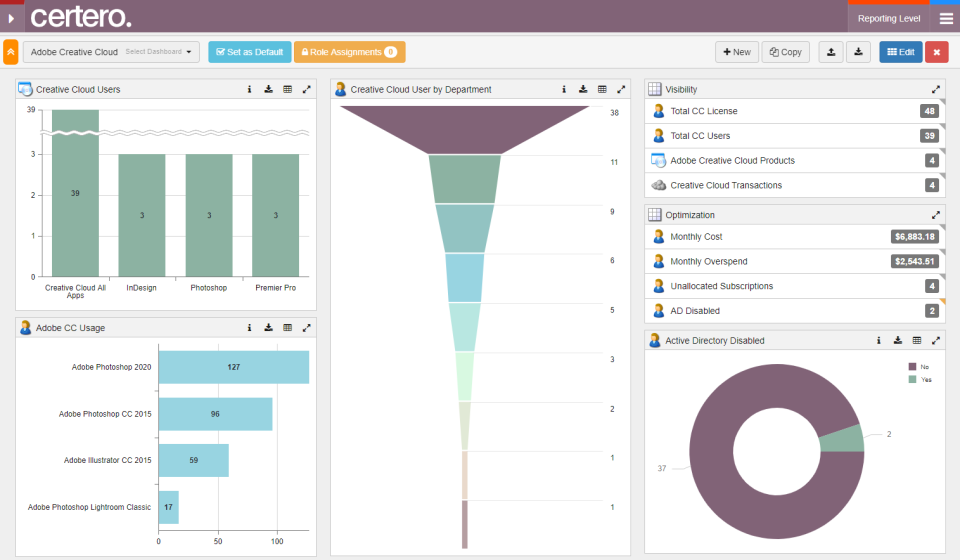Expand Adobe CC Usage widget to fullscreen
960x560 pixels.
[x=307, y=327]
